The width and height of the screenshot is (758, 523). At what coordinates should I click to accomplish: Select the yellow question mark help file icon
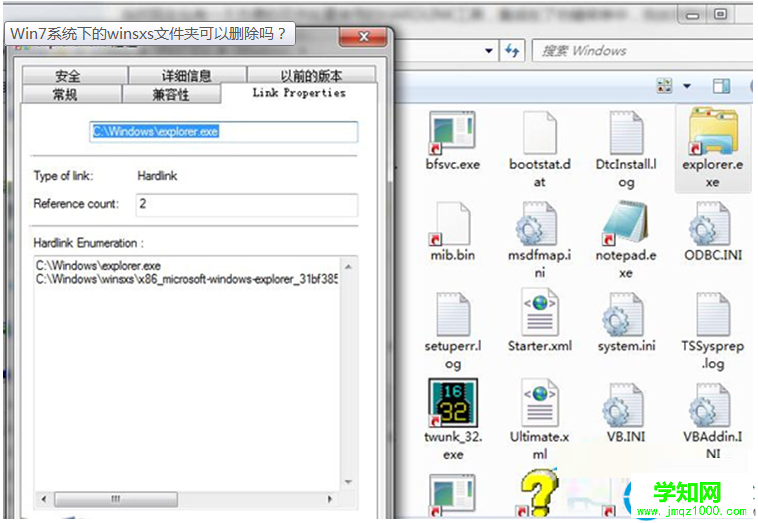coord(538,494)
